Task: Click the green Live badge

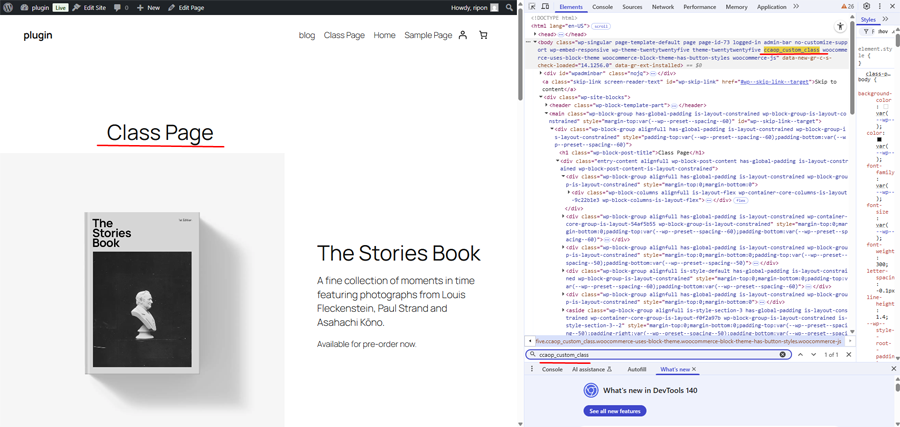Action: (60, 7)
